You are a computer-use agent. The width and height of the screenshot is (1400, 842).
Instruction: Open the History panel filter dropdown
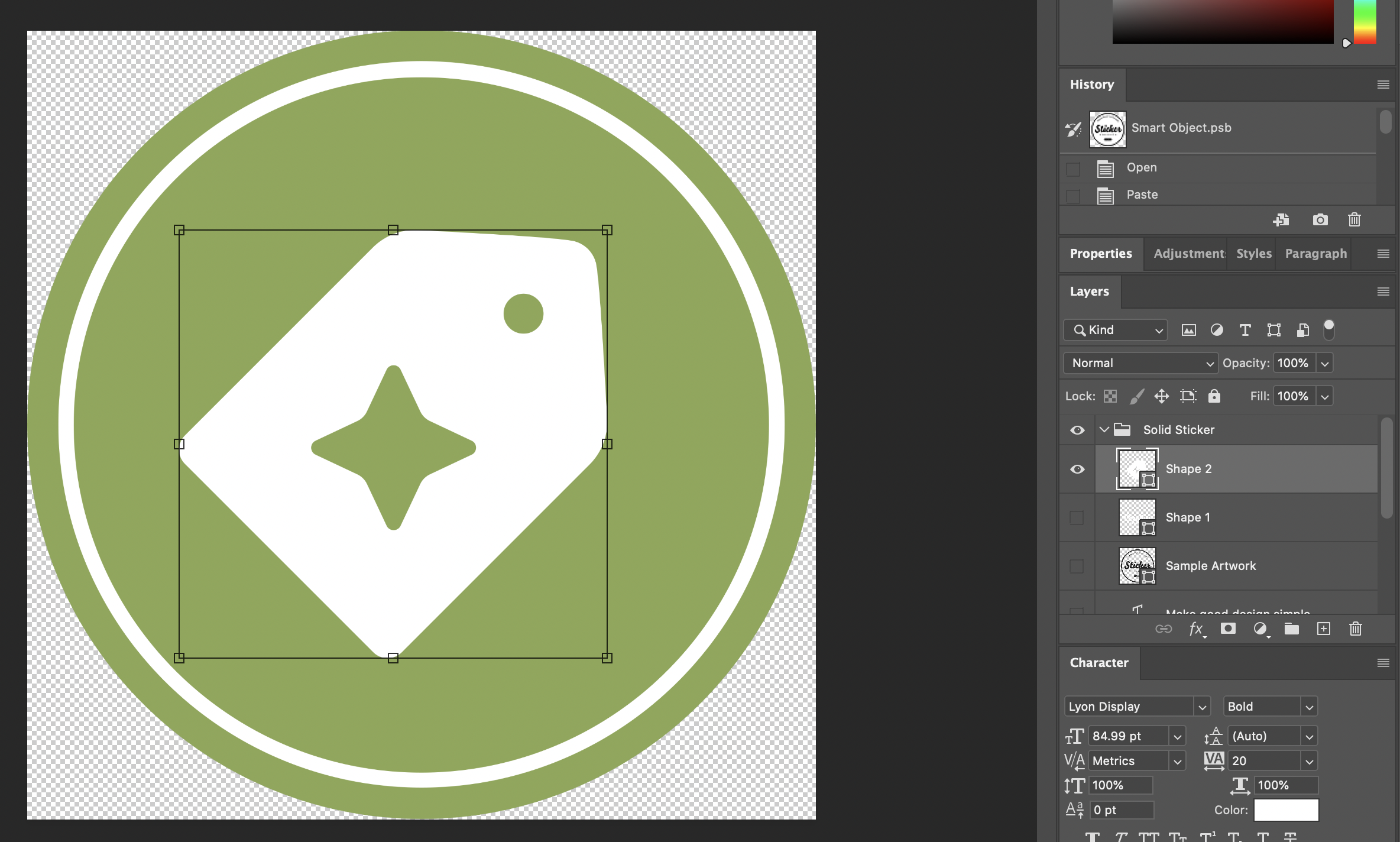pyautogui.click(x=1383, y=82)
